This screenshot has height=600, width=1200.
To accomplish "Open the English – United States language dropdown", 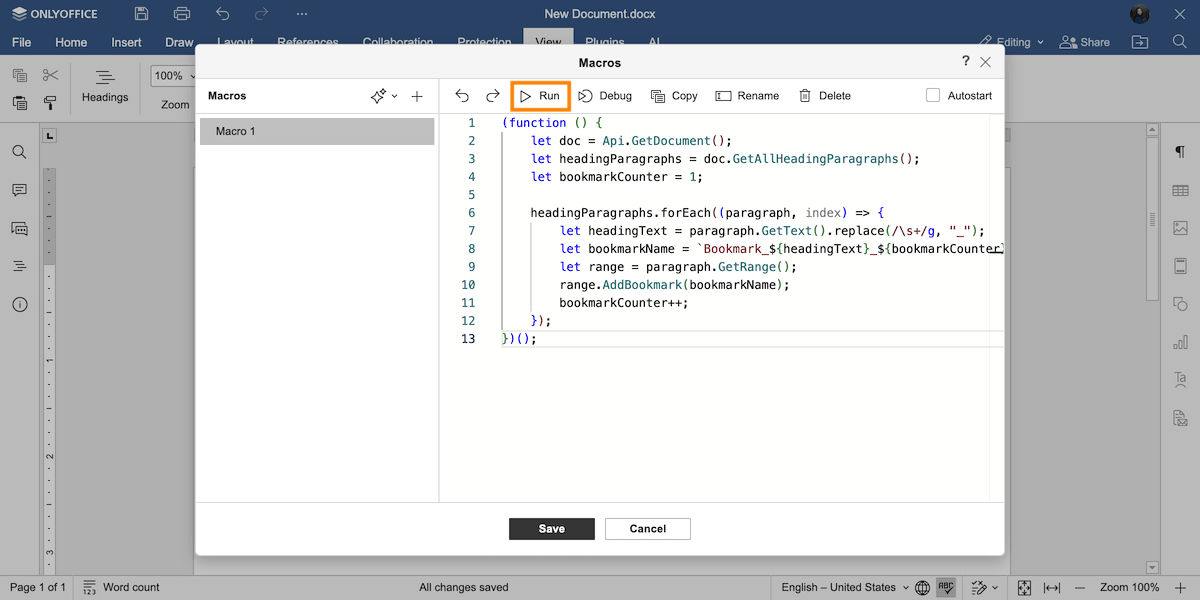I will coord(845,588).
